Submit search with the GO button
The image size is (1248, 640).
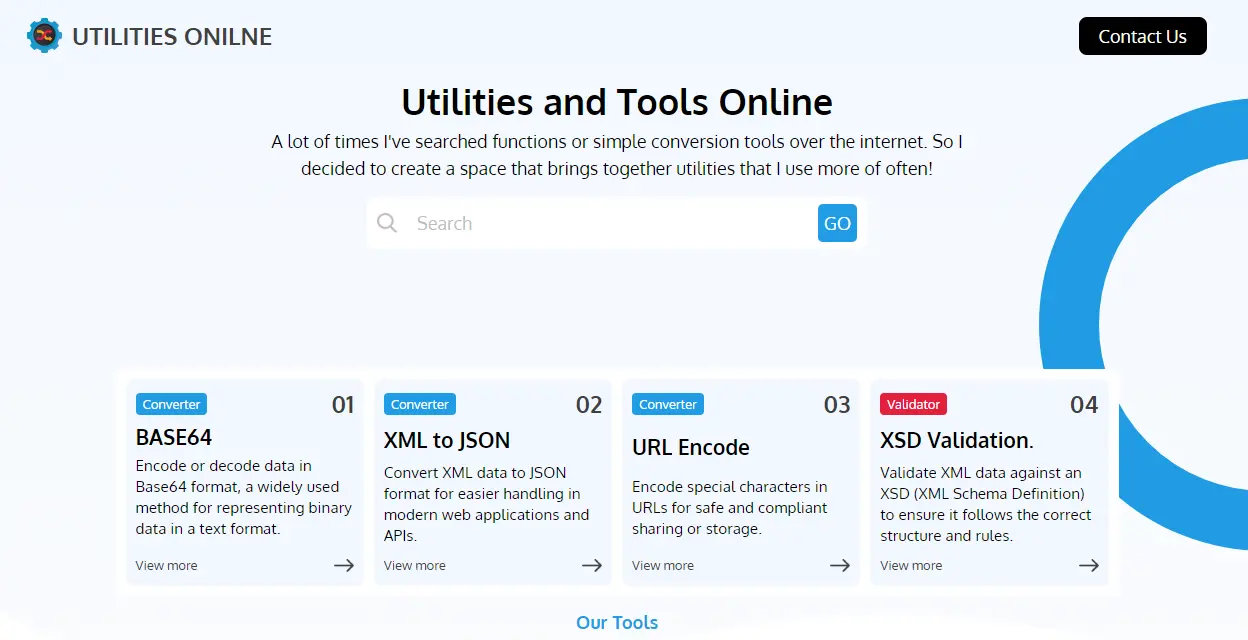click(837, 223)
